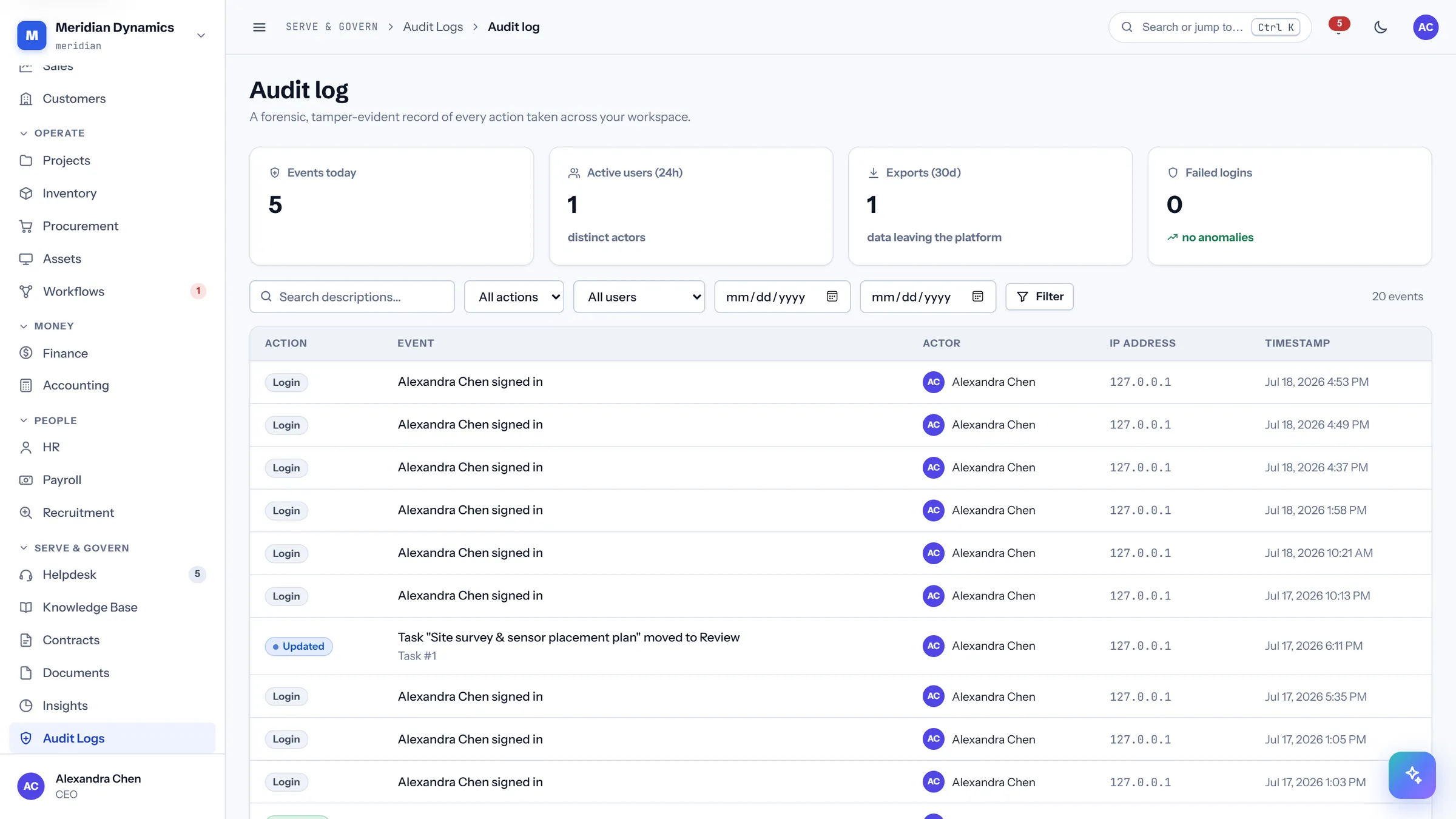Click the Payroll banknote icon
1456x819 pixels.
tap(25, 480)
